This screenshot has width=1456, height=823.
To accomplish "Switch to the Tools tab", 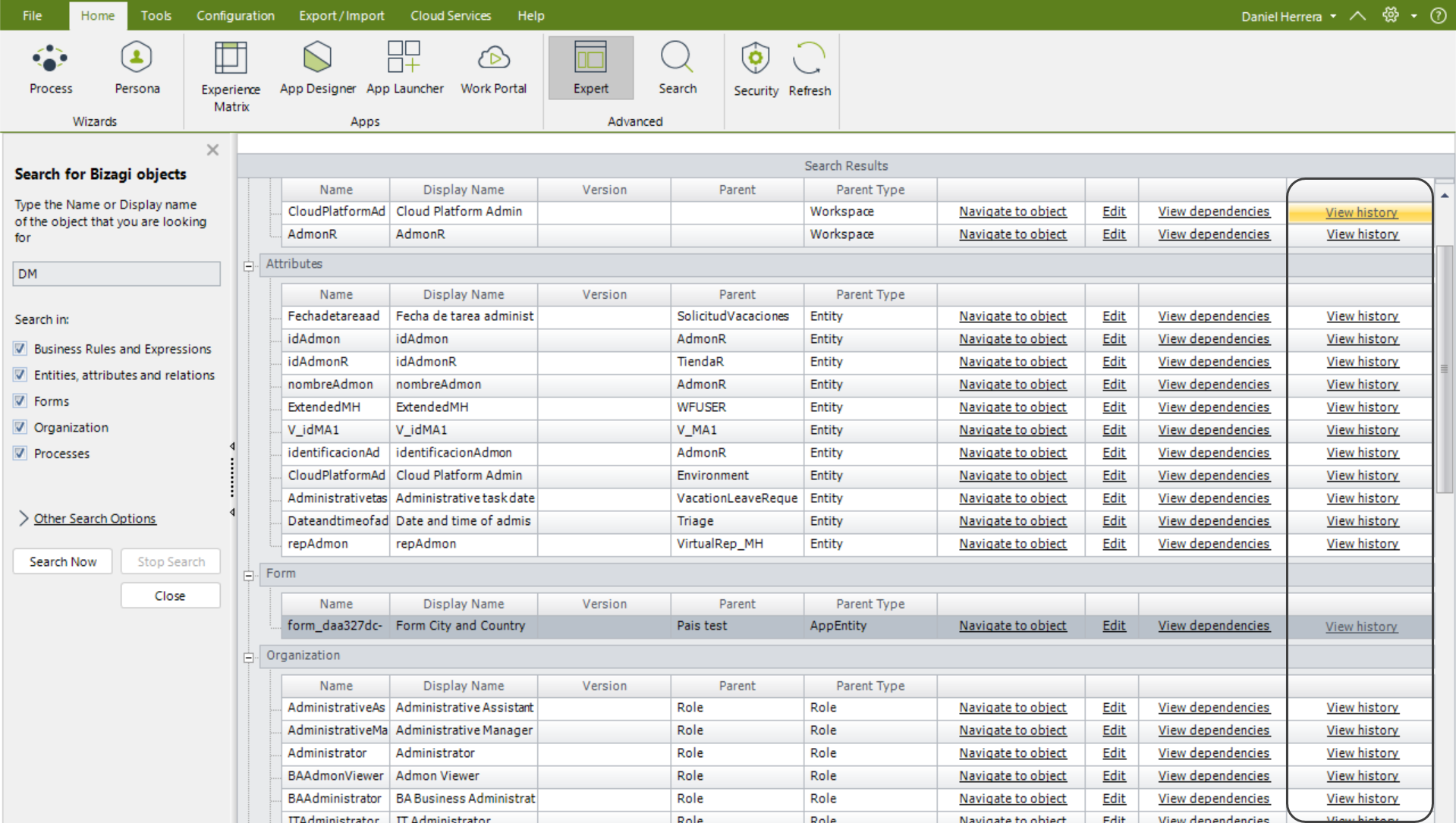I will (156, 15).
